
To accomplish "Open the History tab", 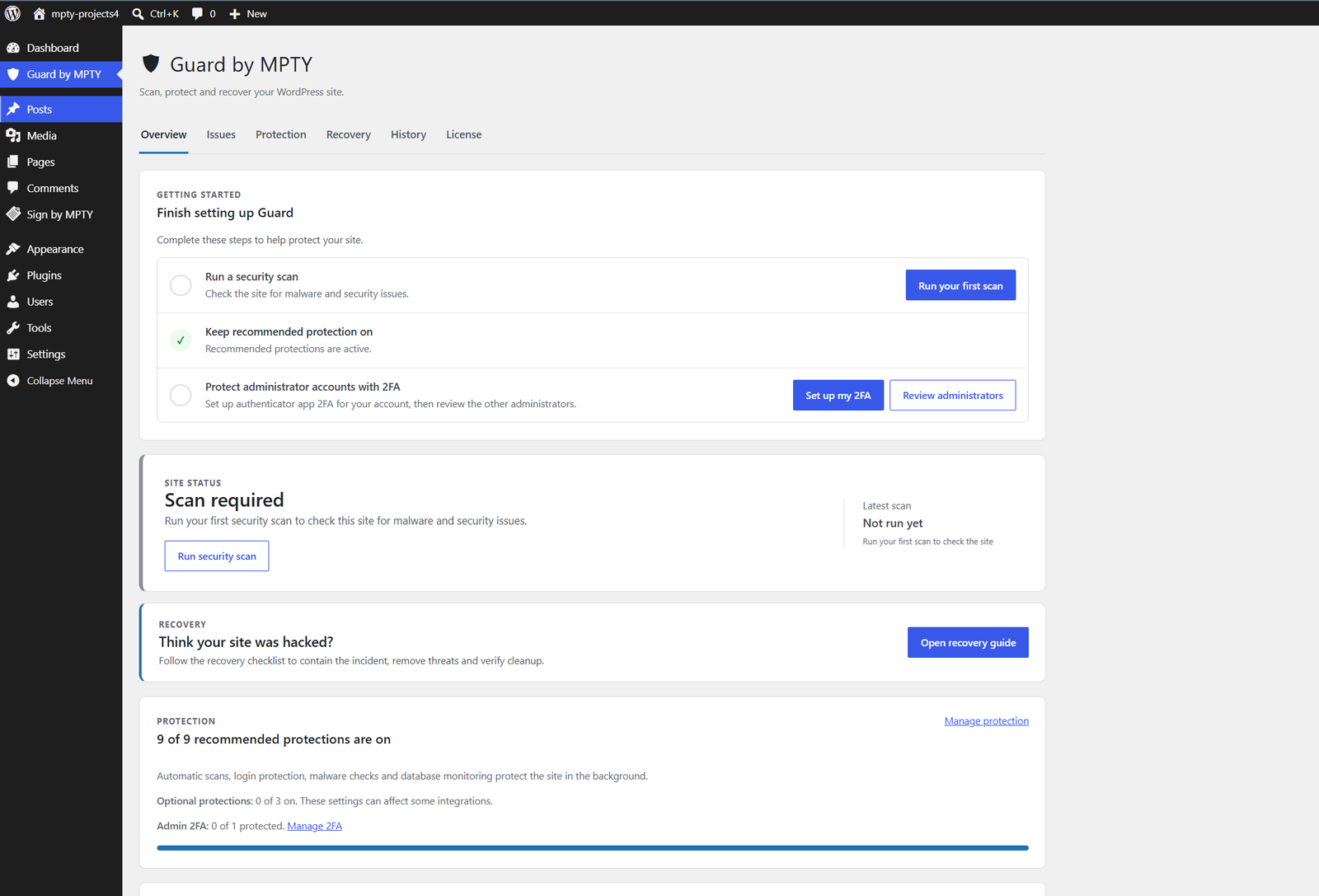I will (408, 134).
